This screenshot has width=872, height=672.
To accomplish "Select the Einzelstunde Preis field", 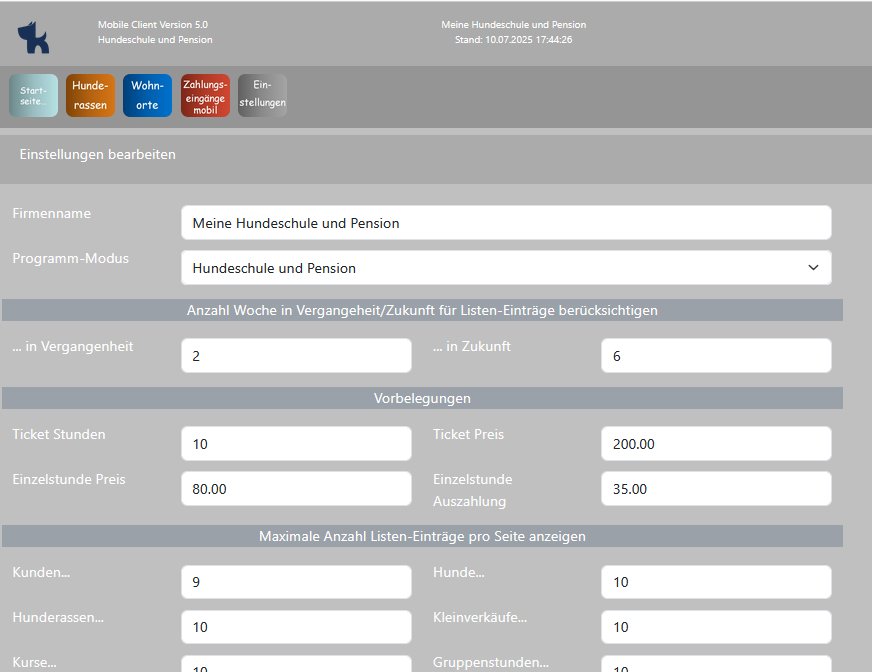I will [295, 489].
